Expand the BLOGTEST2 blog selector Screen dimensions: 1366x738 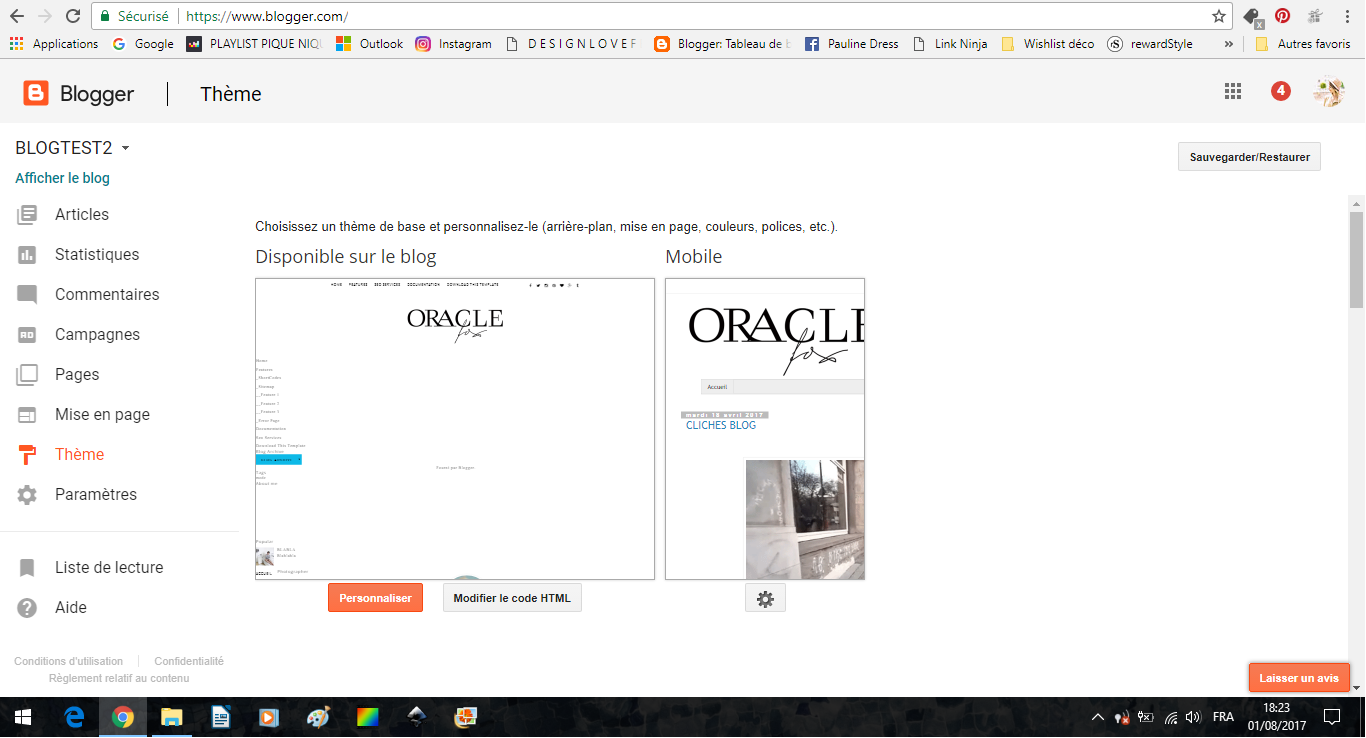(x=125, y=148)
